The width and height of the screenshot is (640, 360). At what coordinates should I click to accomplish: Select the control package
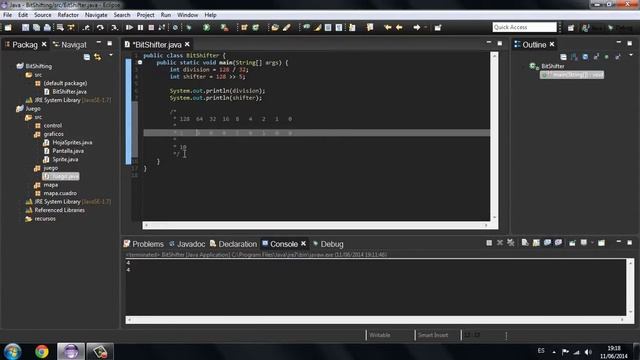(49, 125)
